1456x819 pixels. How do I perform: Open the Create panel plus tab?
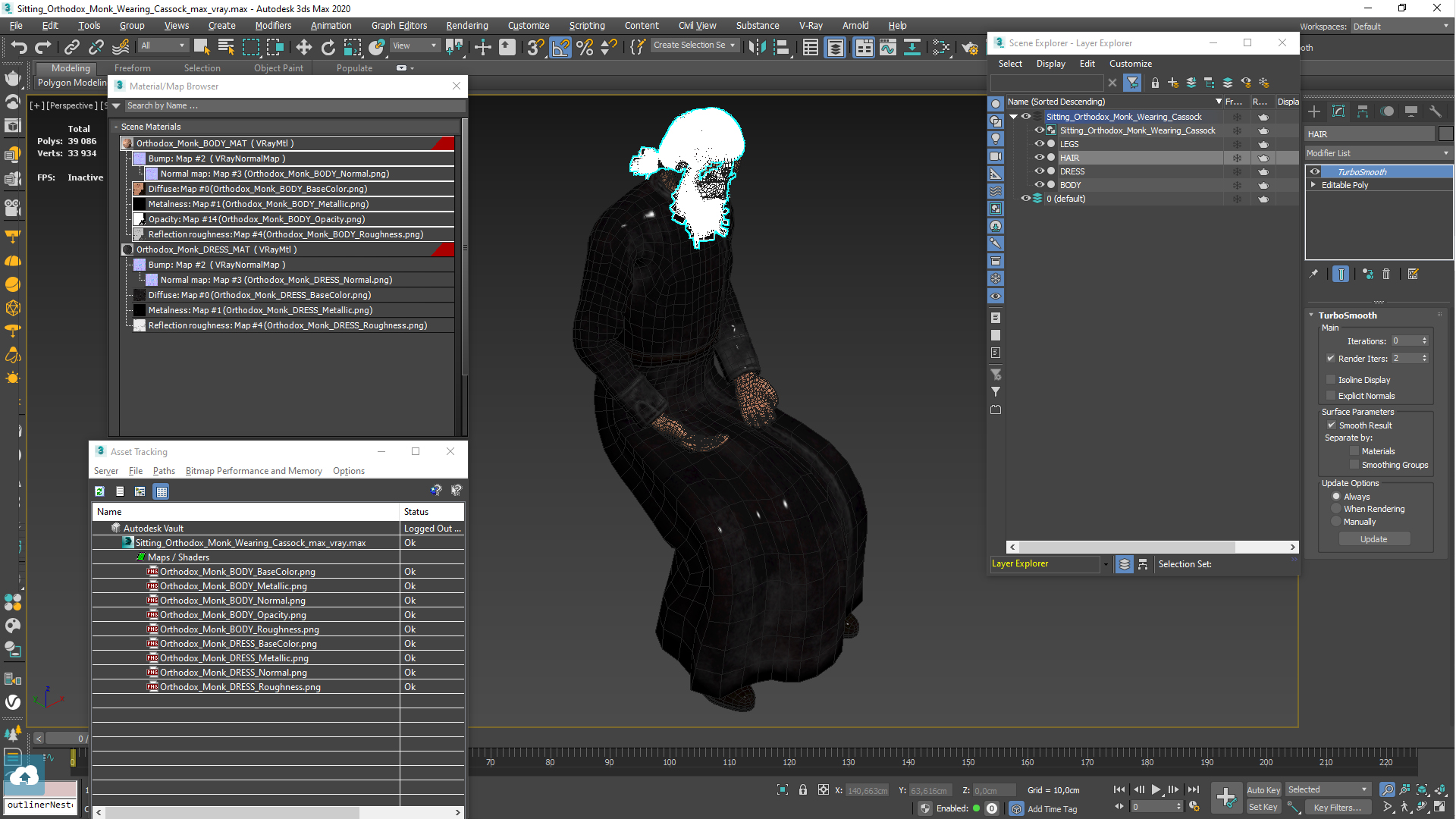tap(1314, 111)
